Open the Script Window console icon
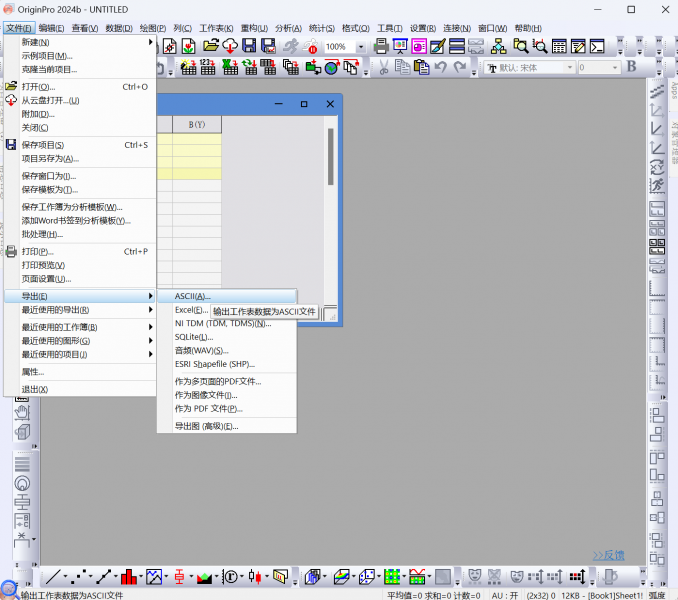Image resolution: width=678 pixels, height=600 pixels. pos(597,46)
